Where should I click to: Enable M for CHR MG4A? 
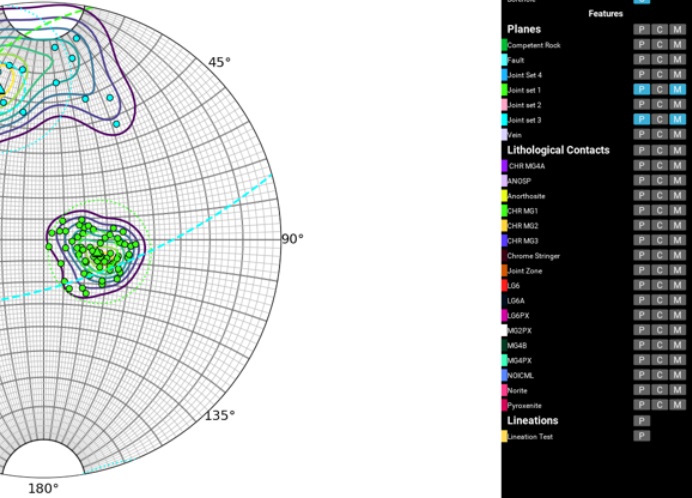[x=677, y=166]
